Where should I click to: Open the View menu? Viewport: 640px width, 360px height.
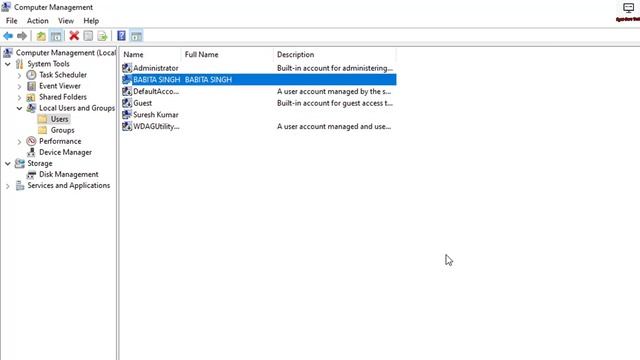66,21
